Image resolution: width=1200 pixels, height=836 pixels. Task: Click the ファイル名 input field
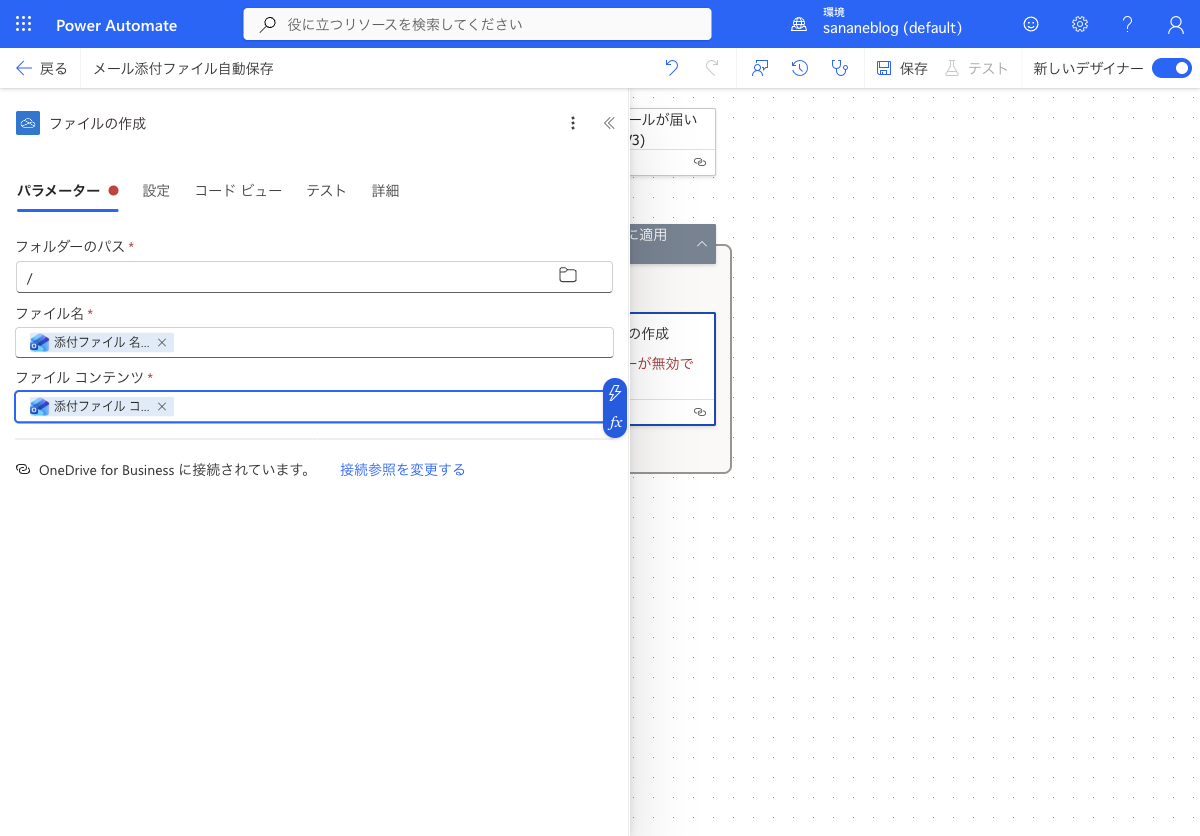(314, 342)
